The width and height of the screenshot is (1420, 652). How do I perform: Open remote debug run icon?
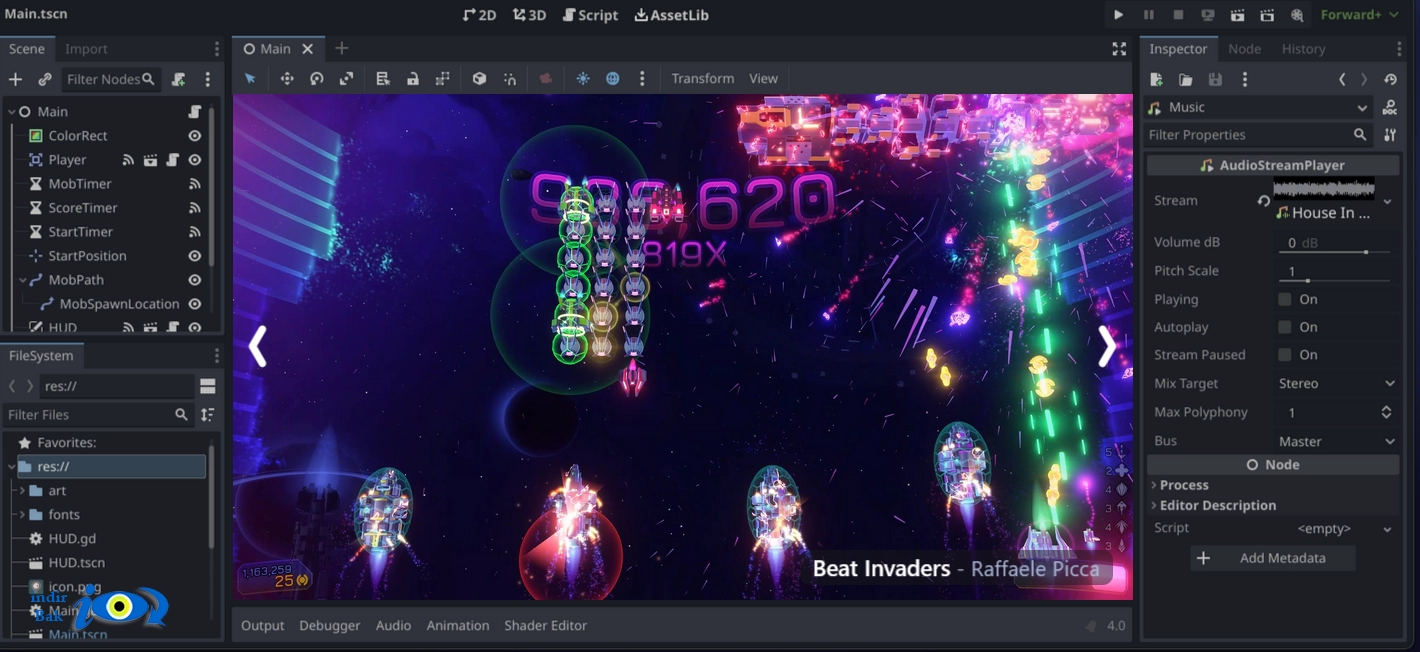1208,15
